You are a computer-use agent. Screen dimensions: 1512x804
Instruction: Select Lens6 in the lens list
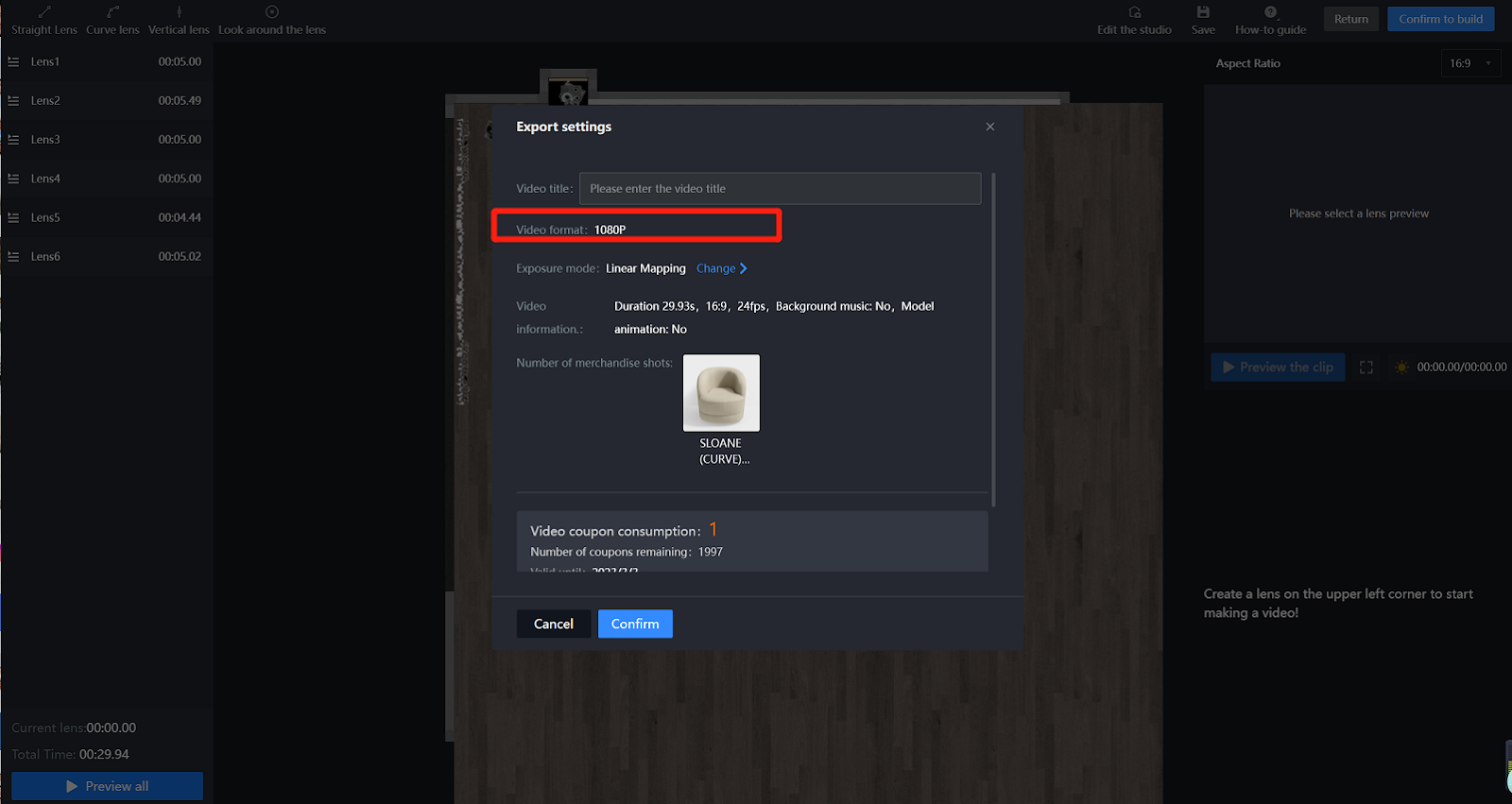click(x=107, y=256)
